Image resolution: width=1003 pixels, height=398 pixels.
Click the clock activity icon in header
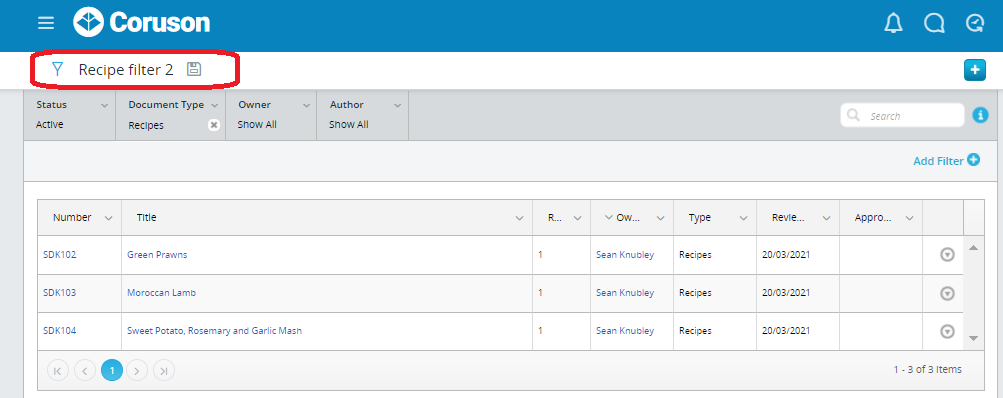pyautogui.click(x=975, y=24)
